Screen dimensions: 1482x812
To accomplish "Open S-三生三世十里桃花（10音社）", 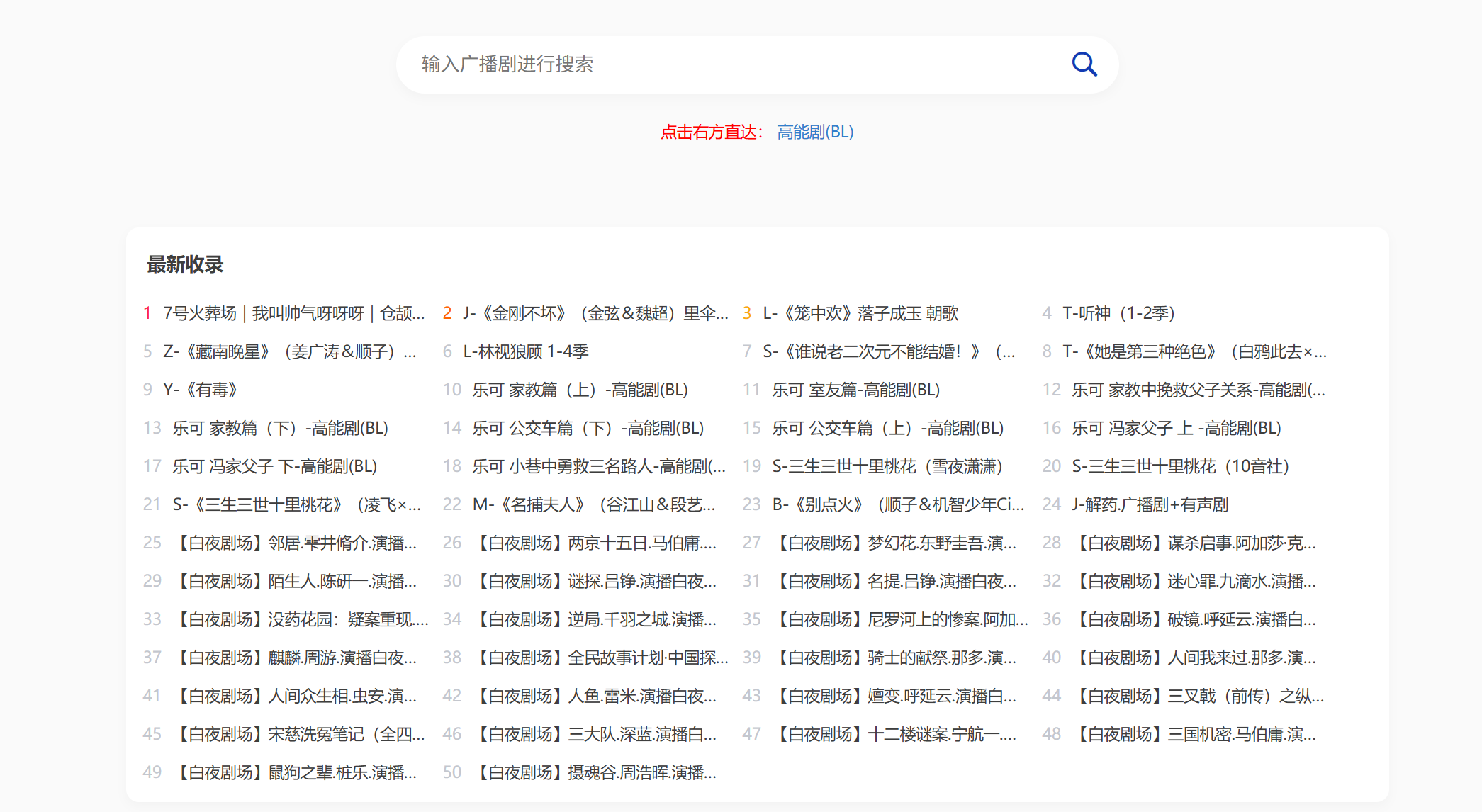I will point(1181,466).
